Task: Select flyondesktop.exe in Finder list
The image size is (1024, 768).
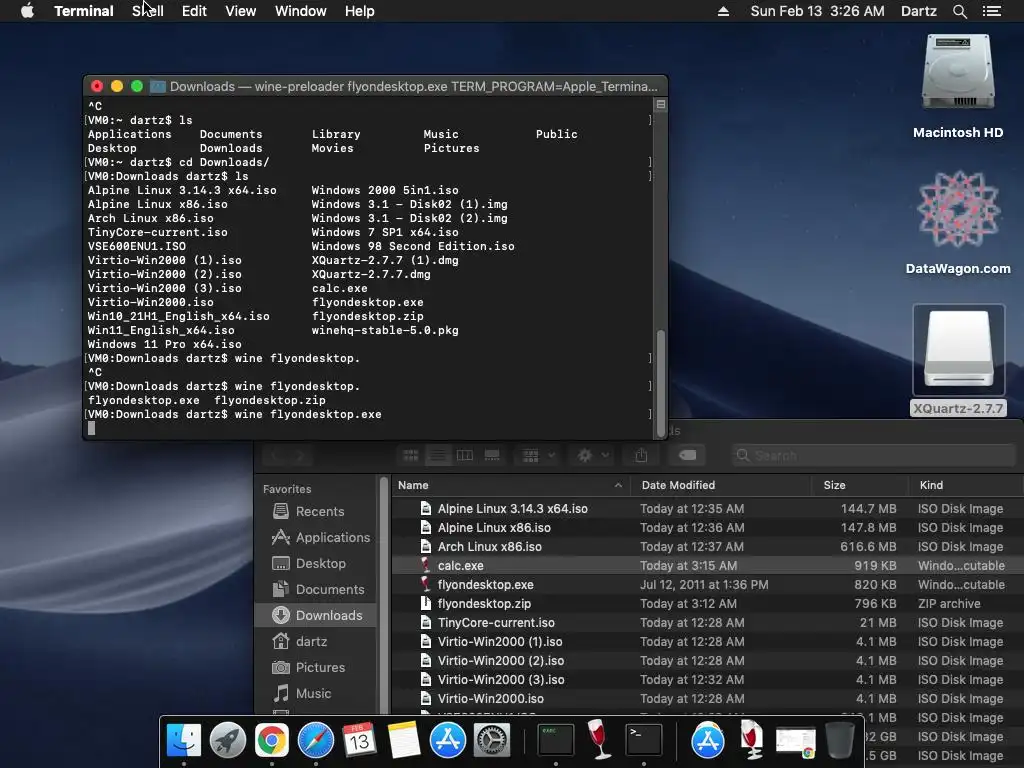Action: click(707, 584)
